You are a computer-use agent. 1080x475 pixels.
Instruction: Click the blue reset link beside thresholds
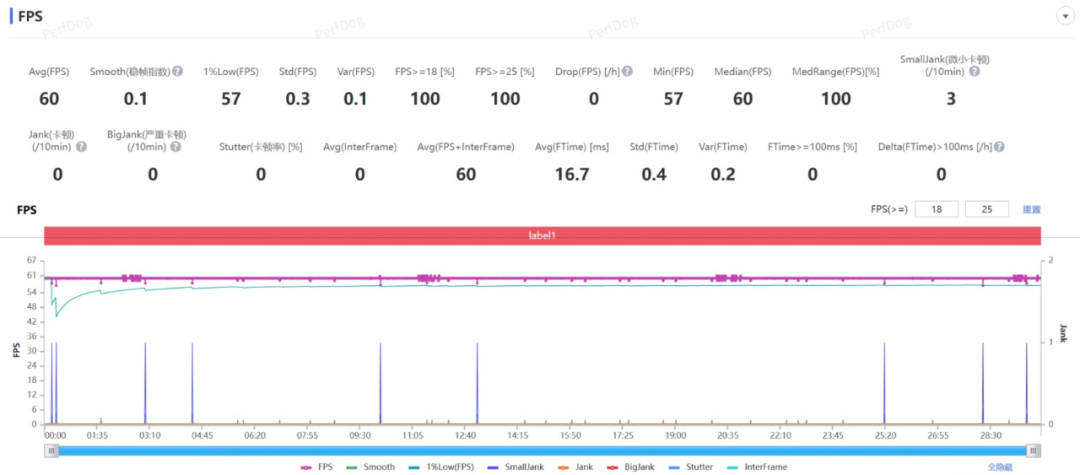tap(1031, 209)
